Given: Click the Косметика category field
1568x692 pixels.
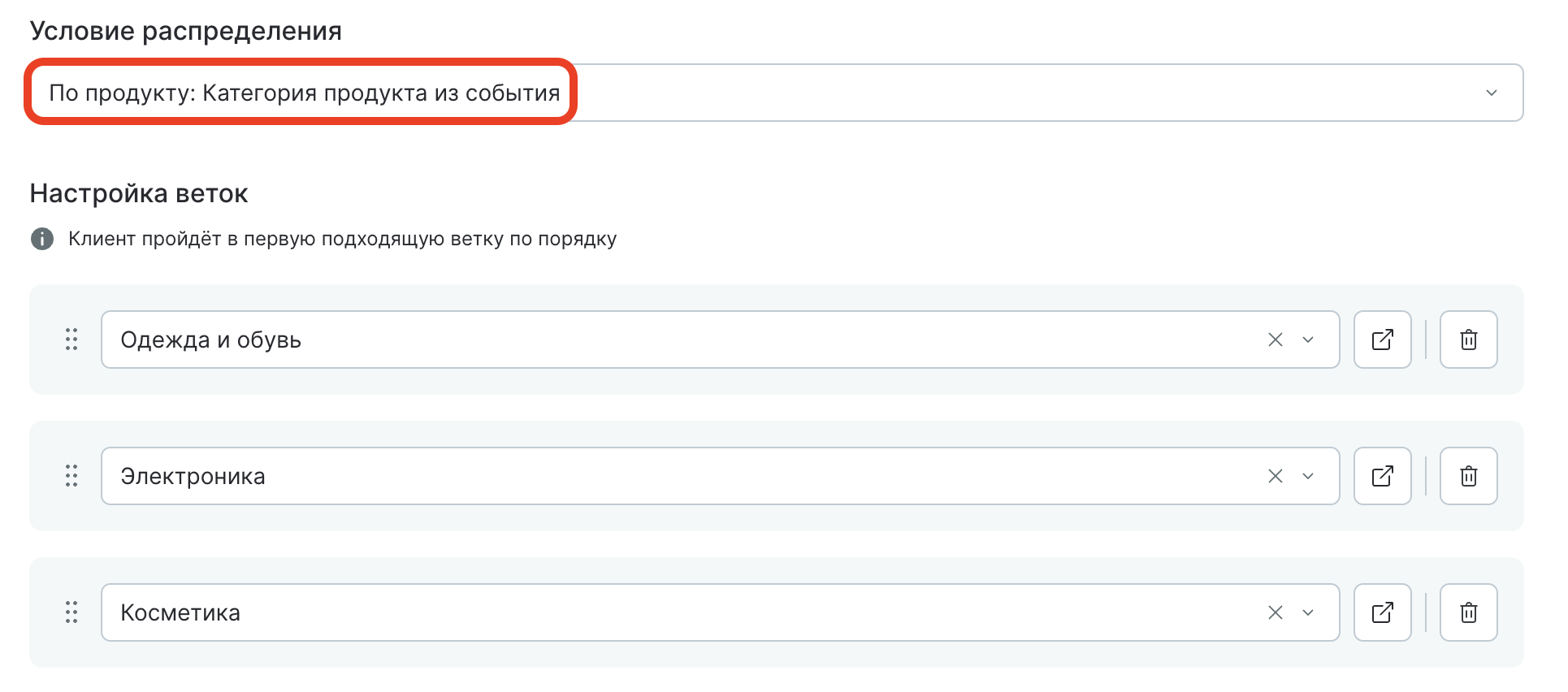Looking at the screenshot, I should tap(650, 612).
